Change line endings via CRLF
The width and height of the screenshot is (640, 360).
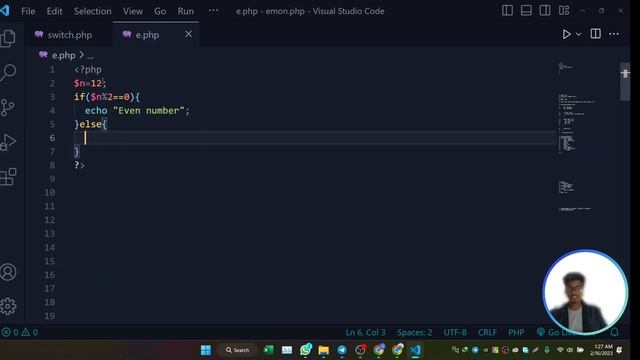click(487, 333)
